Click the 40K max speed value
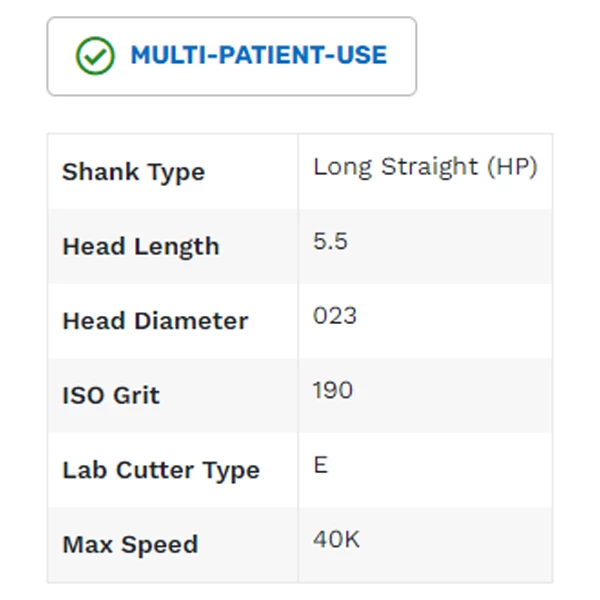The height and width of the screenshot is (600, 600). (x=336, y=539)
